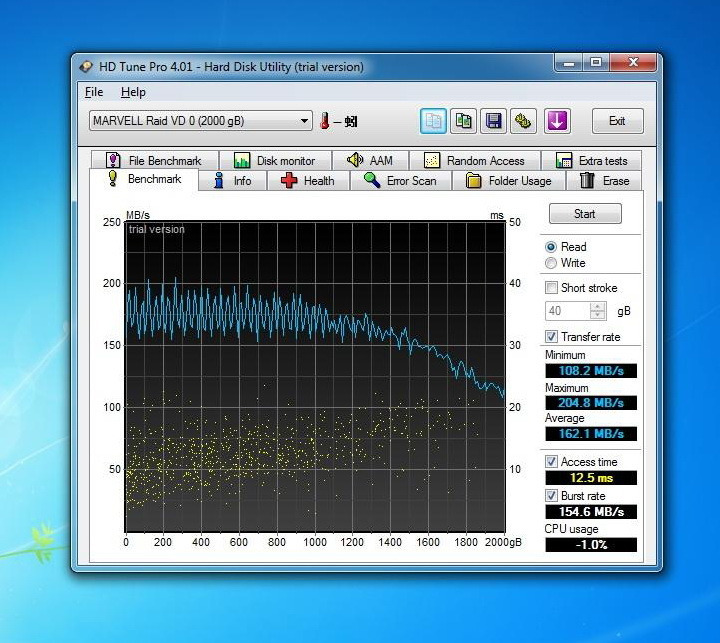This screenshot has width=720, height=643.
Task: Click the Average 162.1 MB/s value
Action: click(591, 434)
